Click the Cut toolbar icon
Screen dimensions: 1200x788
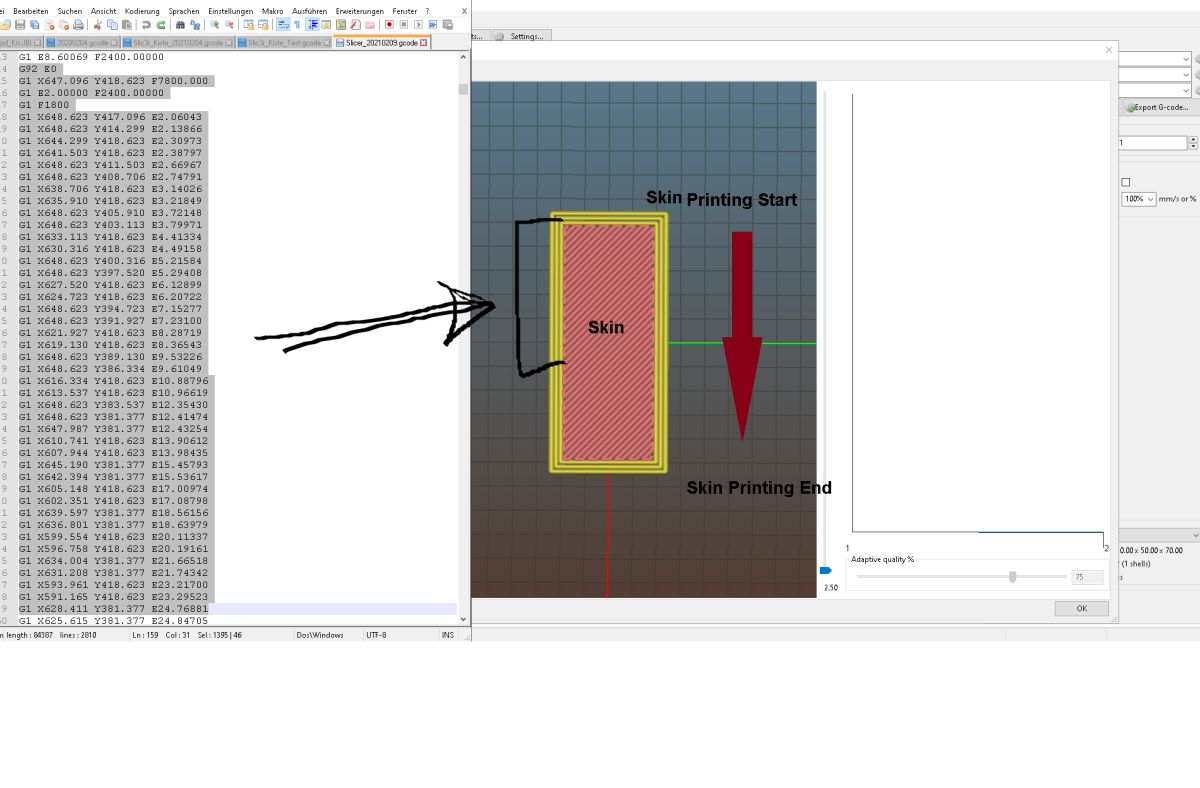pos(98,24)
